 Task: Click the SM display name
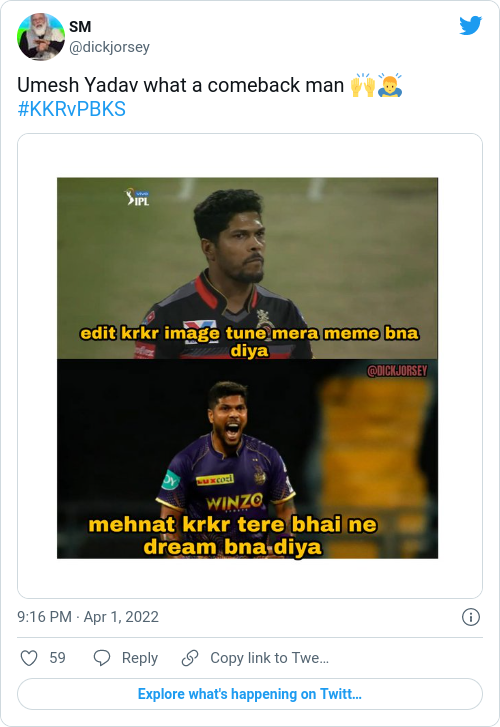click(80, 27)
